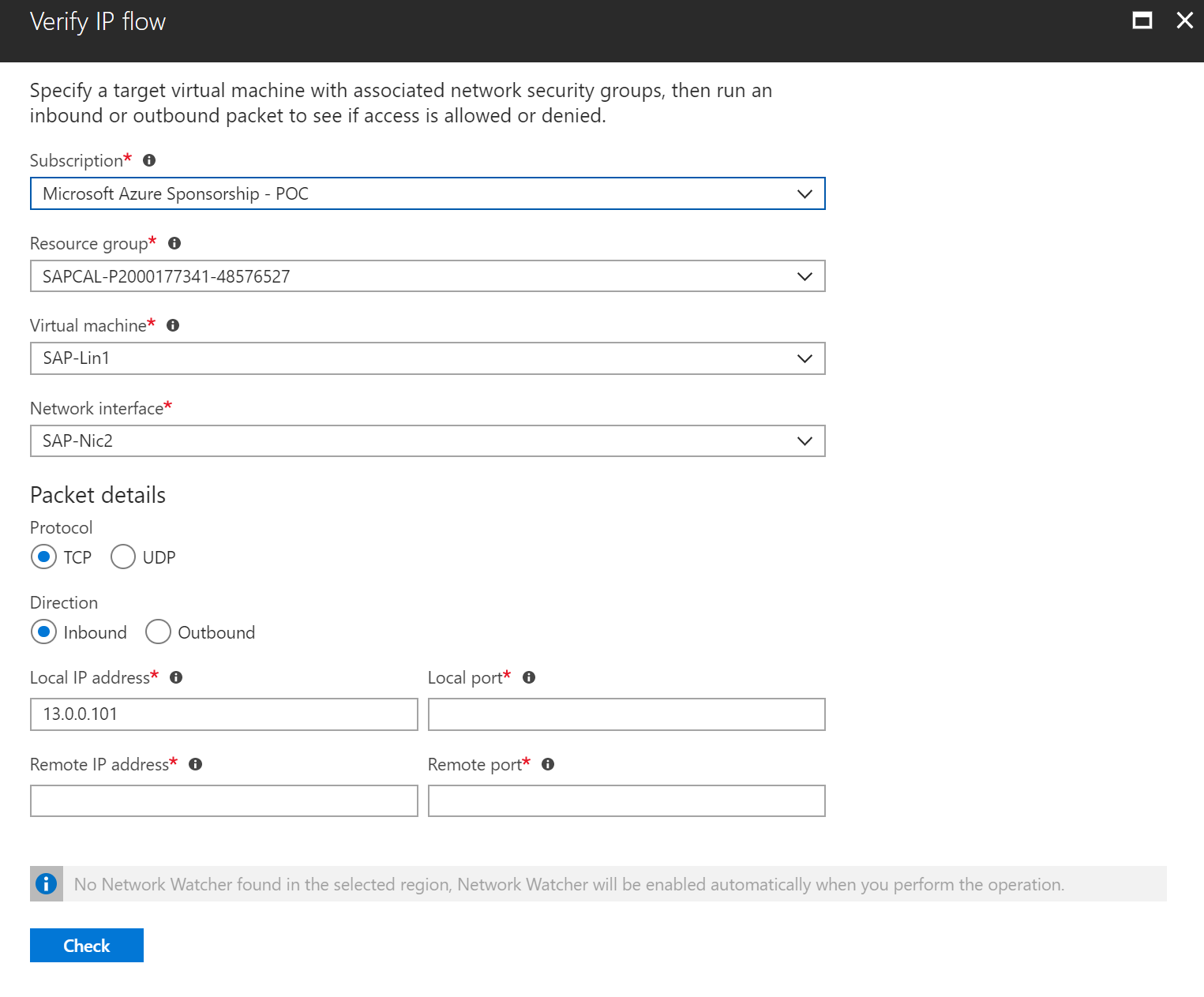This screenshot has width=1204, height=997.
Task: Choose the Outbound direction
Action: 158,632
